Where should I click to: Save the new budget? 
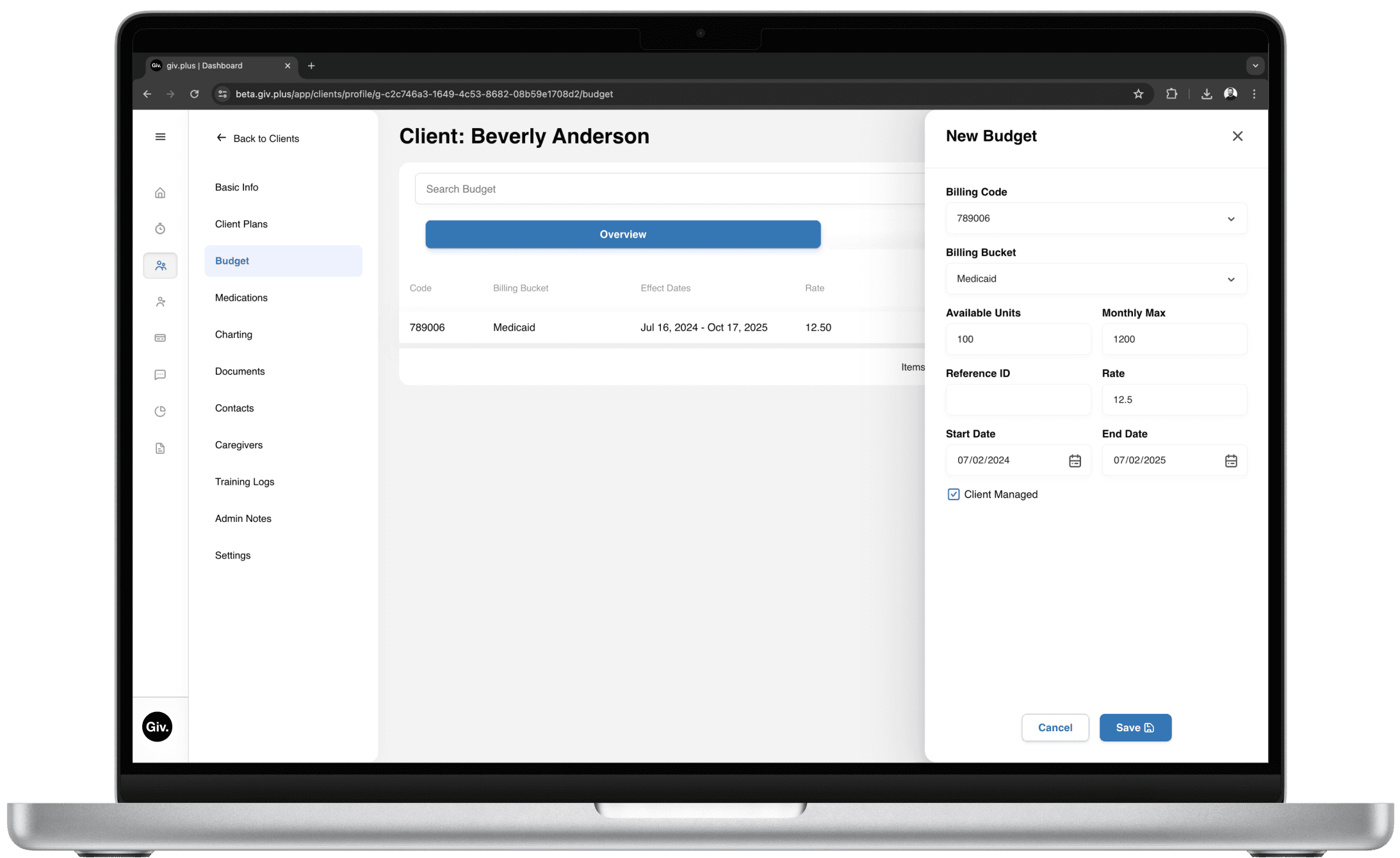point(1135,727)
